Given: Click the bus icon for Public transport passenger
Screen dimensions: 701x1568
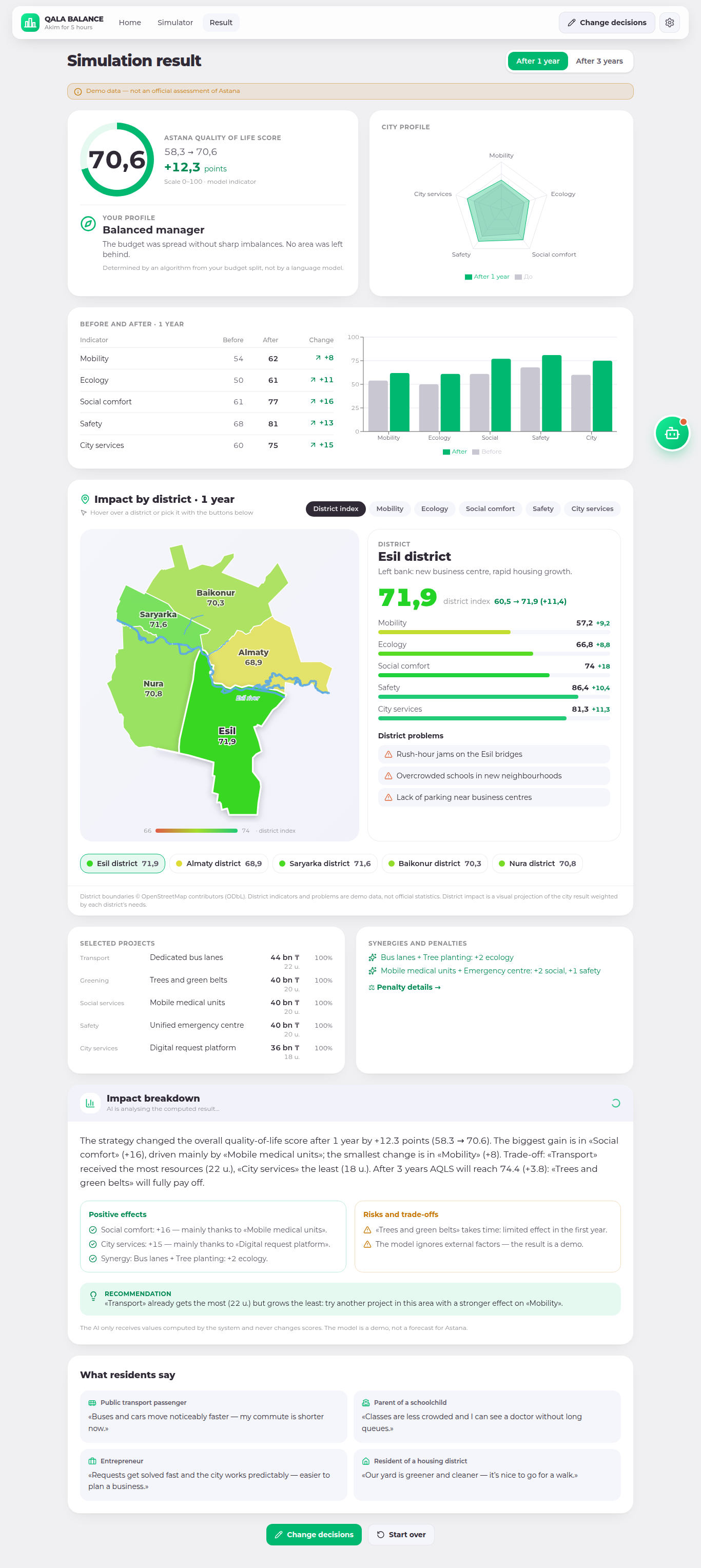Looking at the screenshot, I should click(x=92, y=1402).
